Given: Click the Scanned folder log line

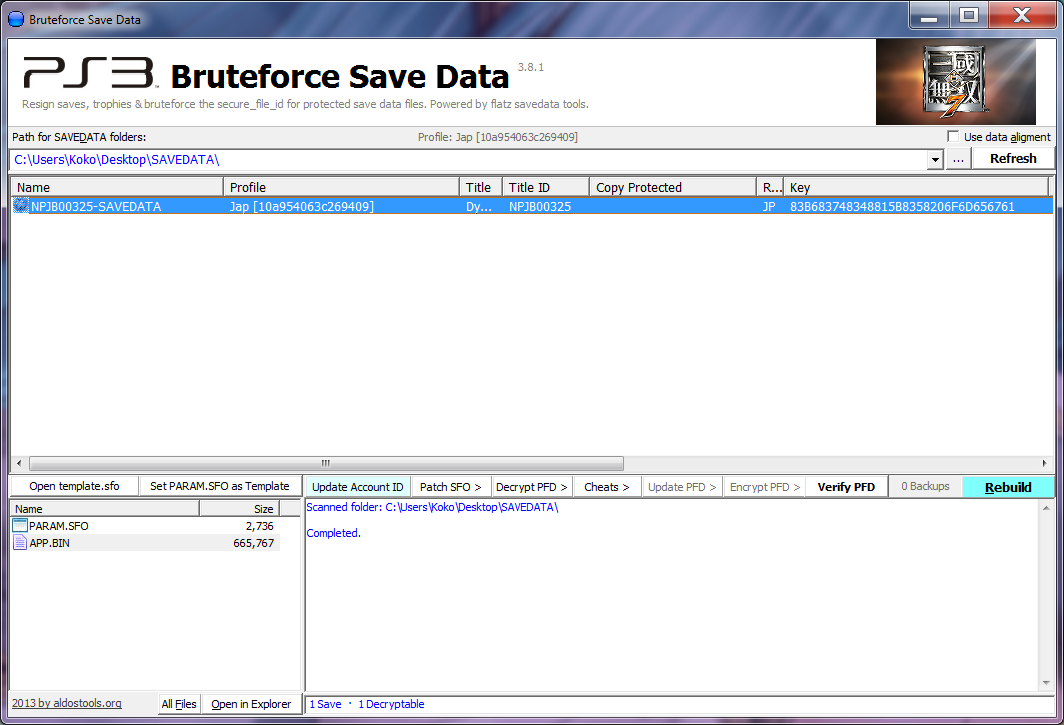Looking at the screenshot, I should coord(432,507).
